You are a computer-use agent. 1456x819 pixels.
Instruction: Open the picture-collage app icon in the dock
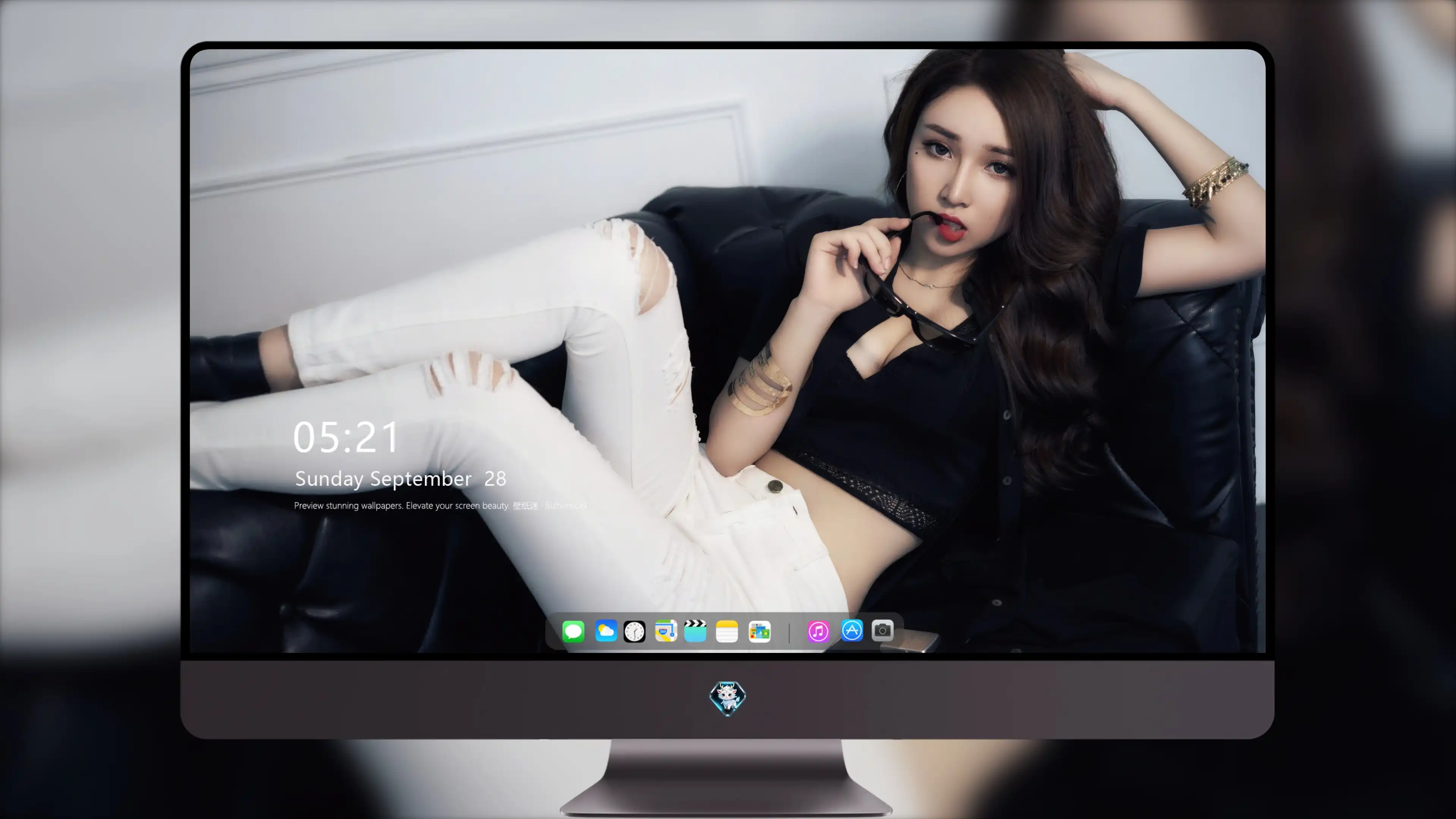(759, 631)
